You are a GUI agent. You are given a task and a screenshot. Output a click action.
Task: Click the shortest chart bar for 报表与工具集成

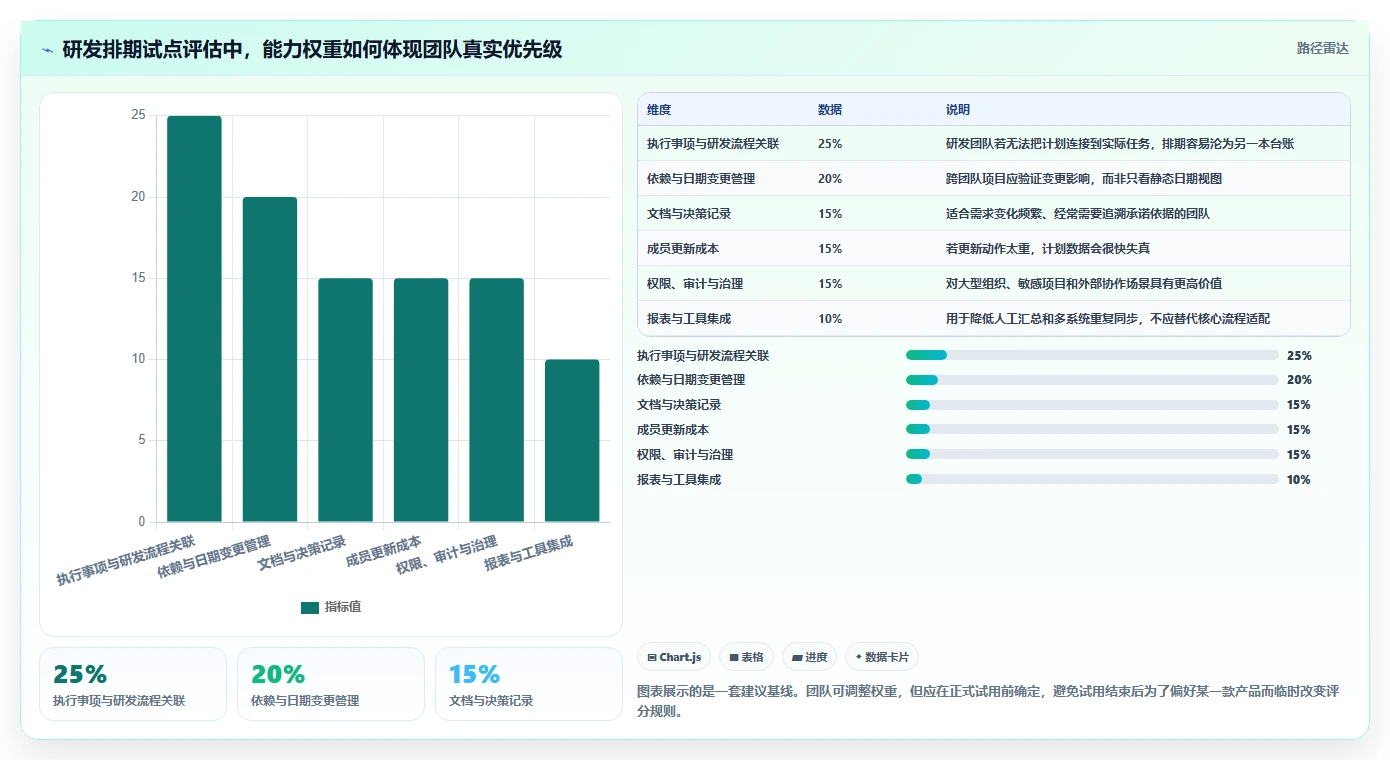(x=572, y=441)
